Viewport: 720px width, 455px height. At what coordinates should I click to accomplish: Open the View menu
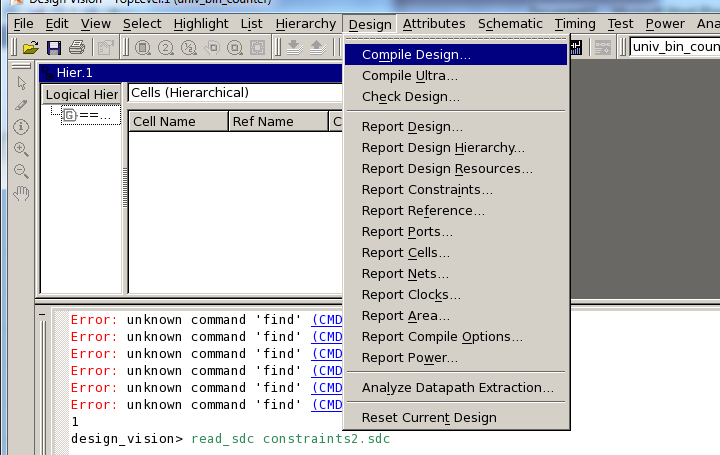pyautogui.click(x=96, y=24)
